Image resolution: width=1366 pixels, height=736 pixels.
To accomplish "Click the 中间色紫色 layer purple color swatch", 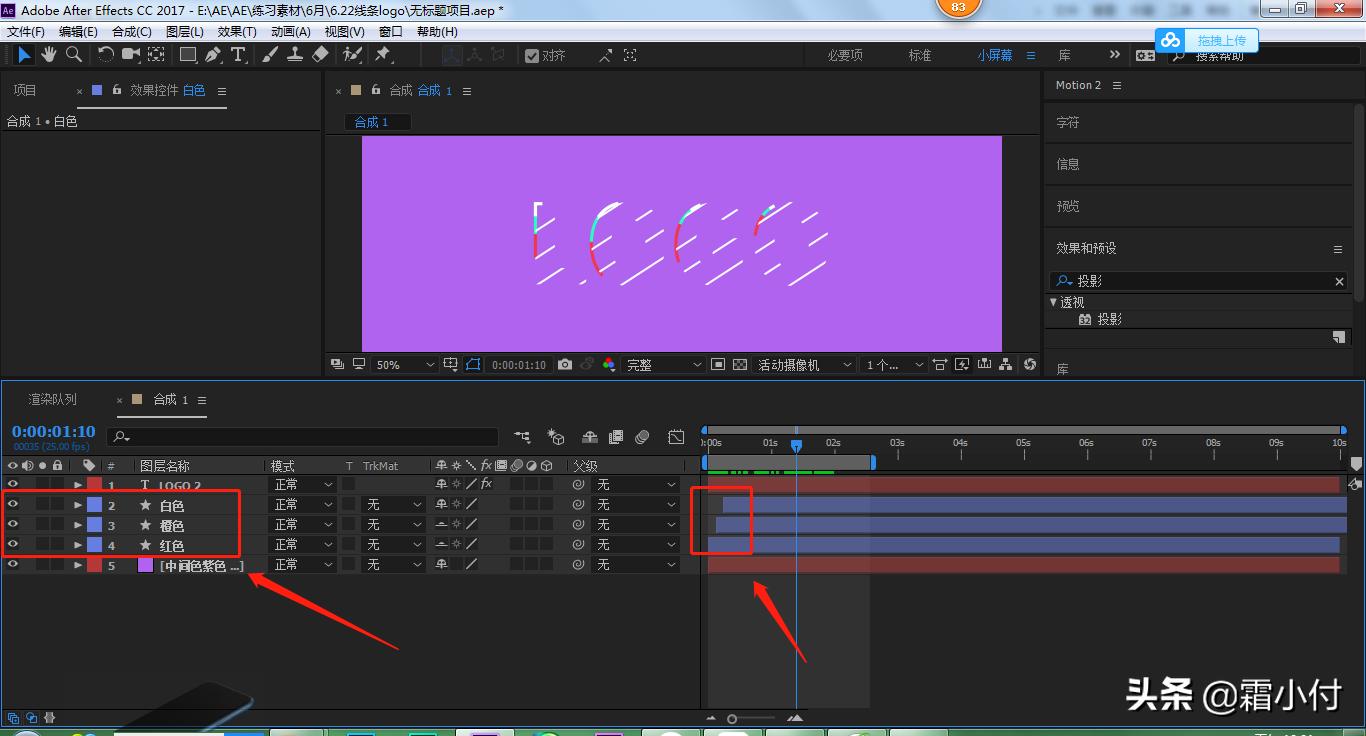I will [x=145, y=565].
